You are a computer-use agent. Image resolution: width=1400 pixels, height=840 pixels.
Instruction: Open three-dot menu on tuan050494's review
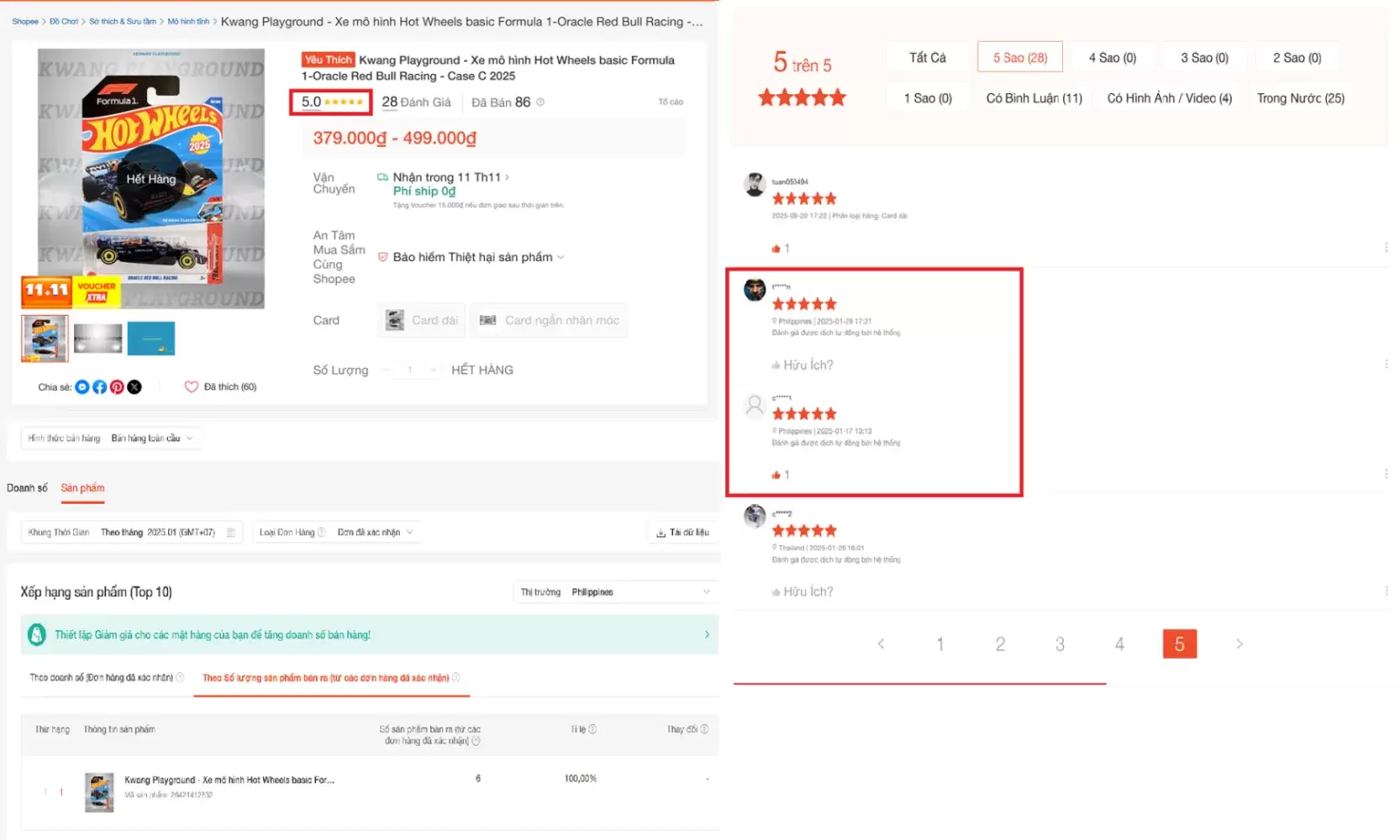(1386, 248)
